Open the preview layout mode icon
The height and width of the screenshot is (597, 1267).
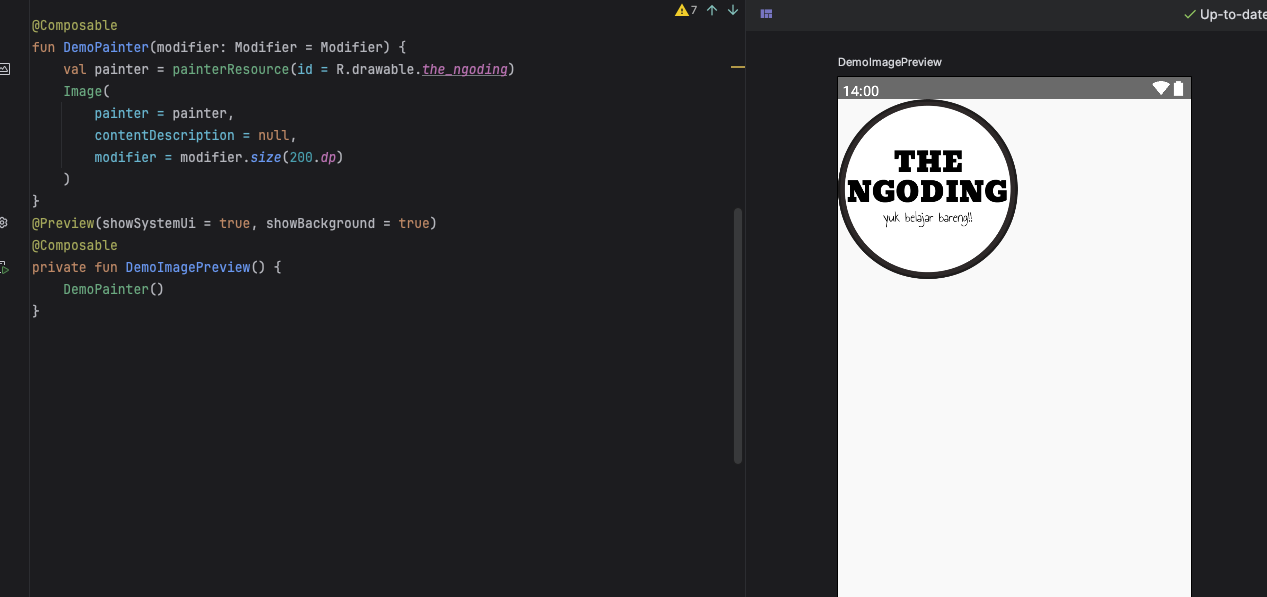(766, 14)
